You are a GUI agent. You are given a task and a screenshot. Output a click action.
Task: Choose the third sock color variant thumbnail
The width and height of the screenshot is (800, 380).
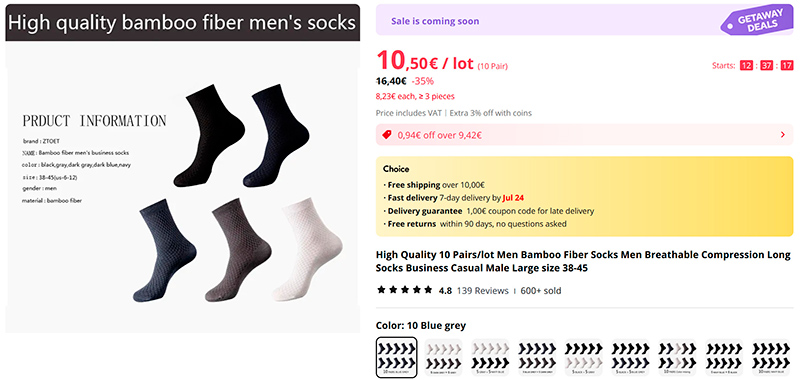coord(490,358)
